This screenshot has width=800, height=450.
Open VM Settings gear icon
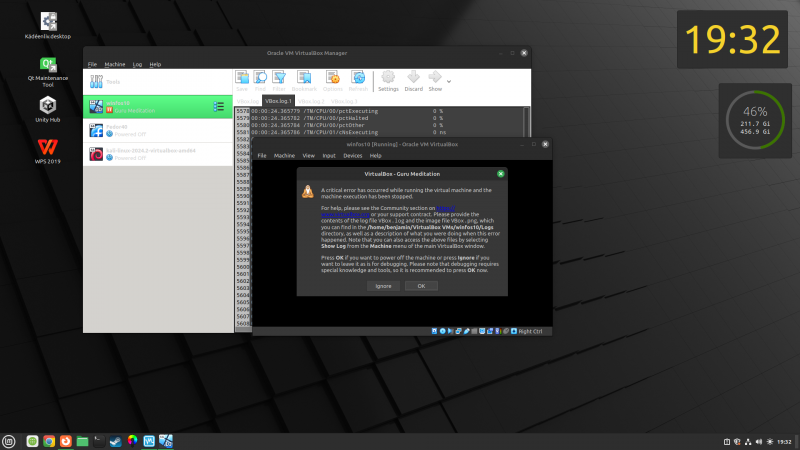388,81
